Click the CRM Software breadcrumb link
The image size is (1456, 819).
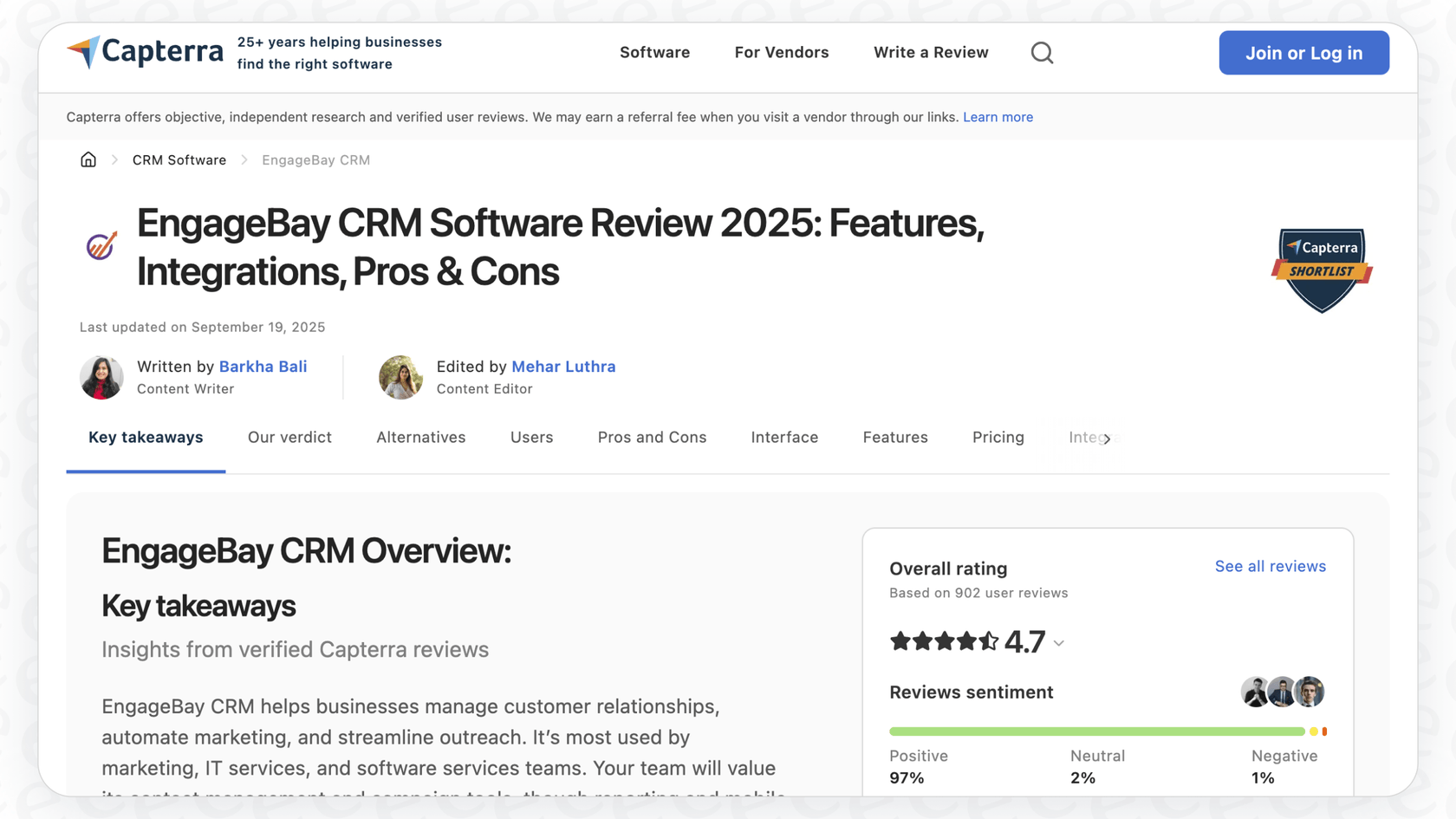click(179, 159)
